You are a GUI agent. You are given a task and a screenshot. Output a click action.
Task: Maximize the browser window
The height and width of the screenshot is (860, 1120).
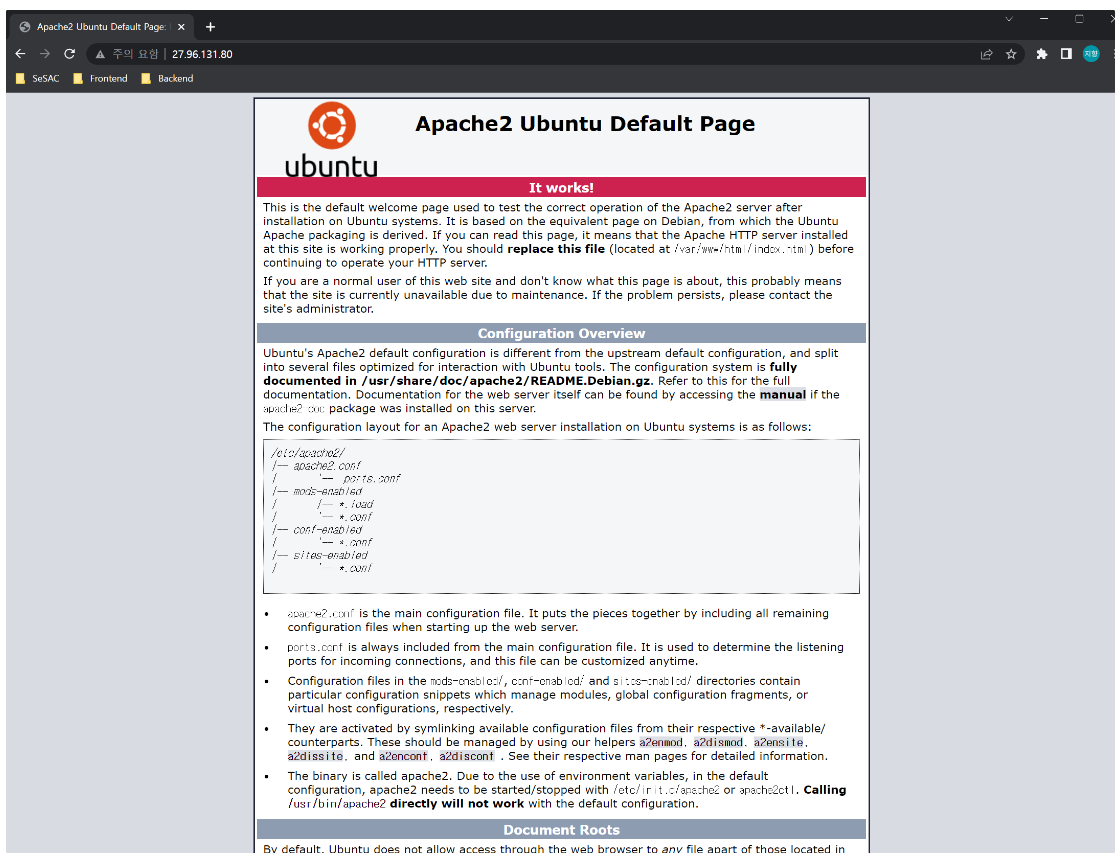pyautogui.click(x=1079, y=19)
